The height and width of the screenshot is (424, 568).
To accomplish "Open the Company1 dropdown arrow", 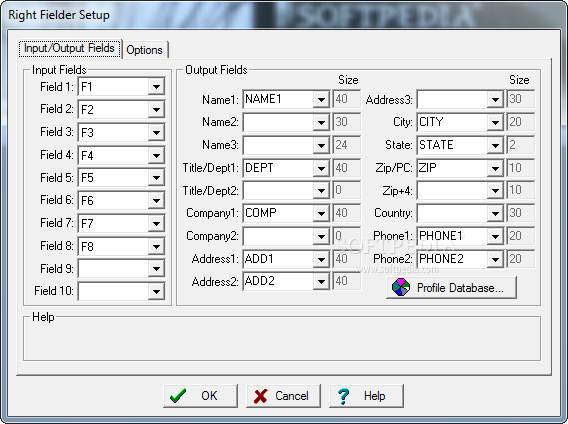I will tap(321, 213).
